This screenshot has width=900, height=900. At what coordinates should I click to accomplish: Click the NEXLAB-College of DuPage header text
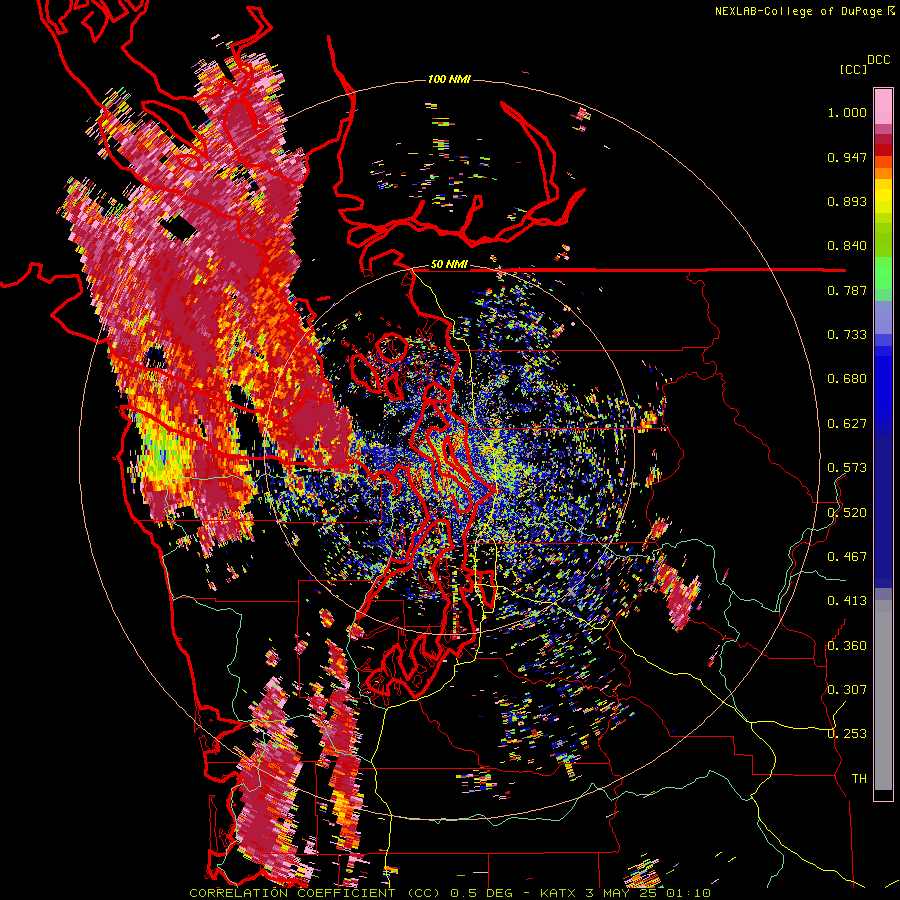(798, 11)
